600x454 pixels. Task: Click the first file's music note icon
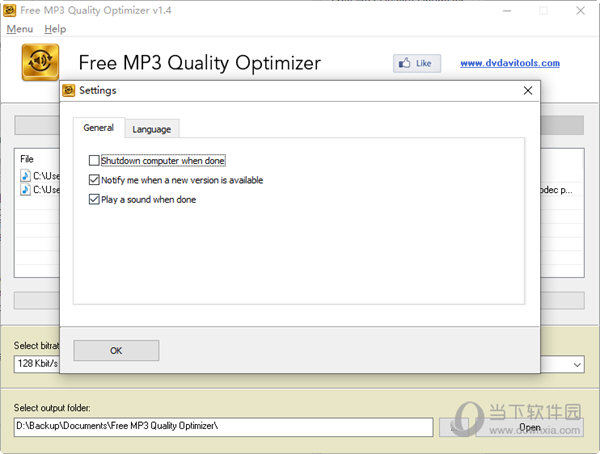tap(25, 176)
